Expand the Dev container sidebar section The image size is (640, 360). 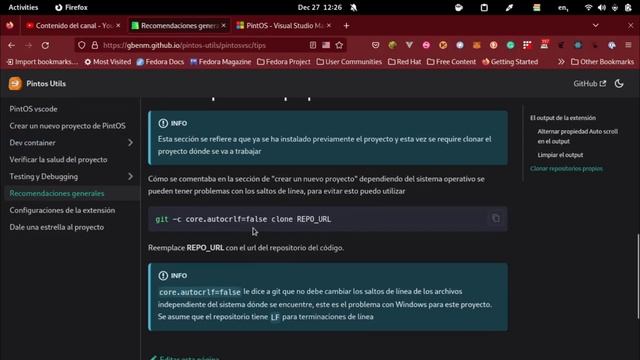coord(130,143)
